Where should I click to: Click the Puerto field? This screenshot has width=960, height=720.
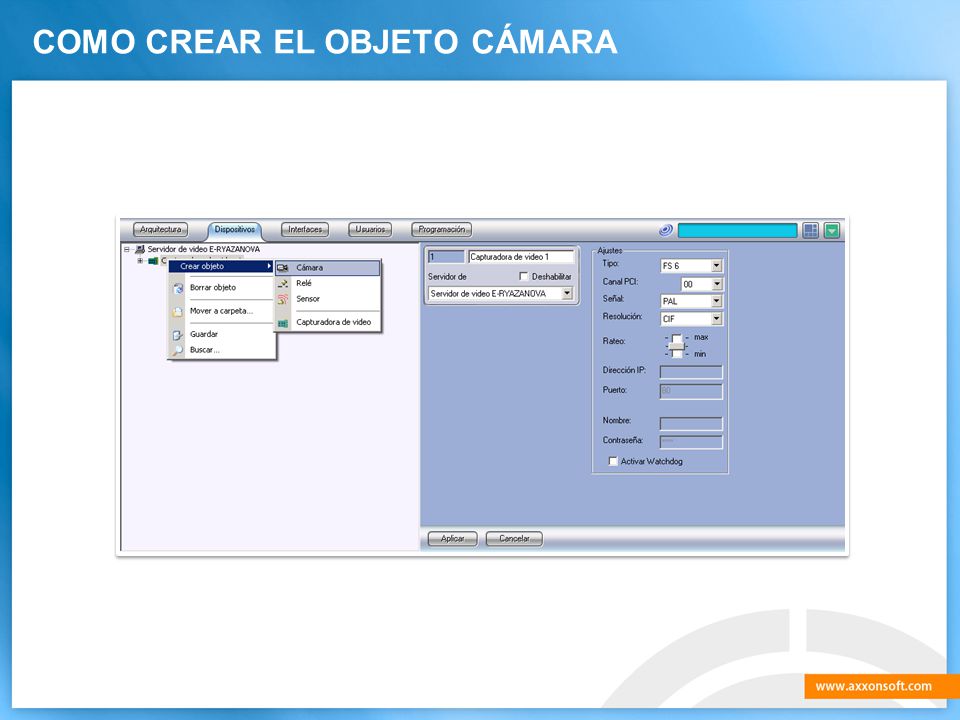point(691,391)
